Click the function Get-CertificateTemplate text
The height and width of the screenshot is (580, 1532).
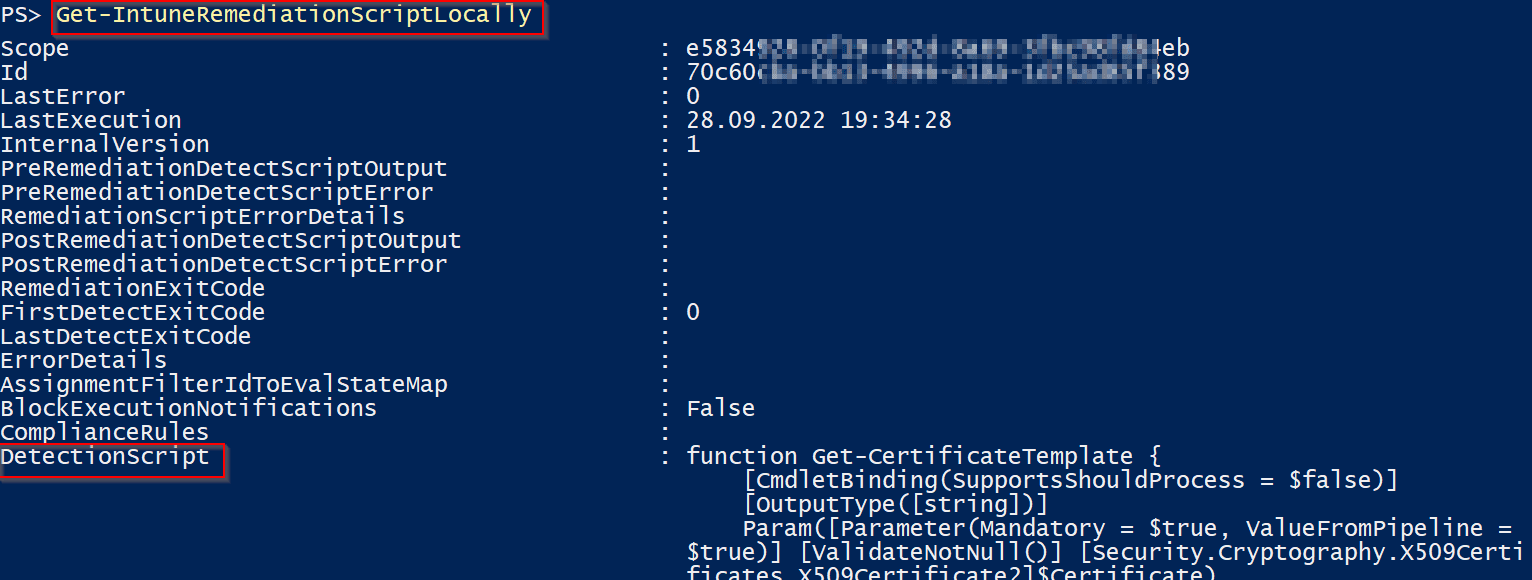point(923,457)
